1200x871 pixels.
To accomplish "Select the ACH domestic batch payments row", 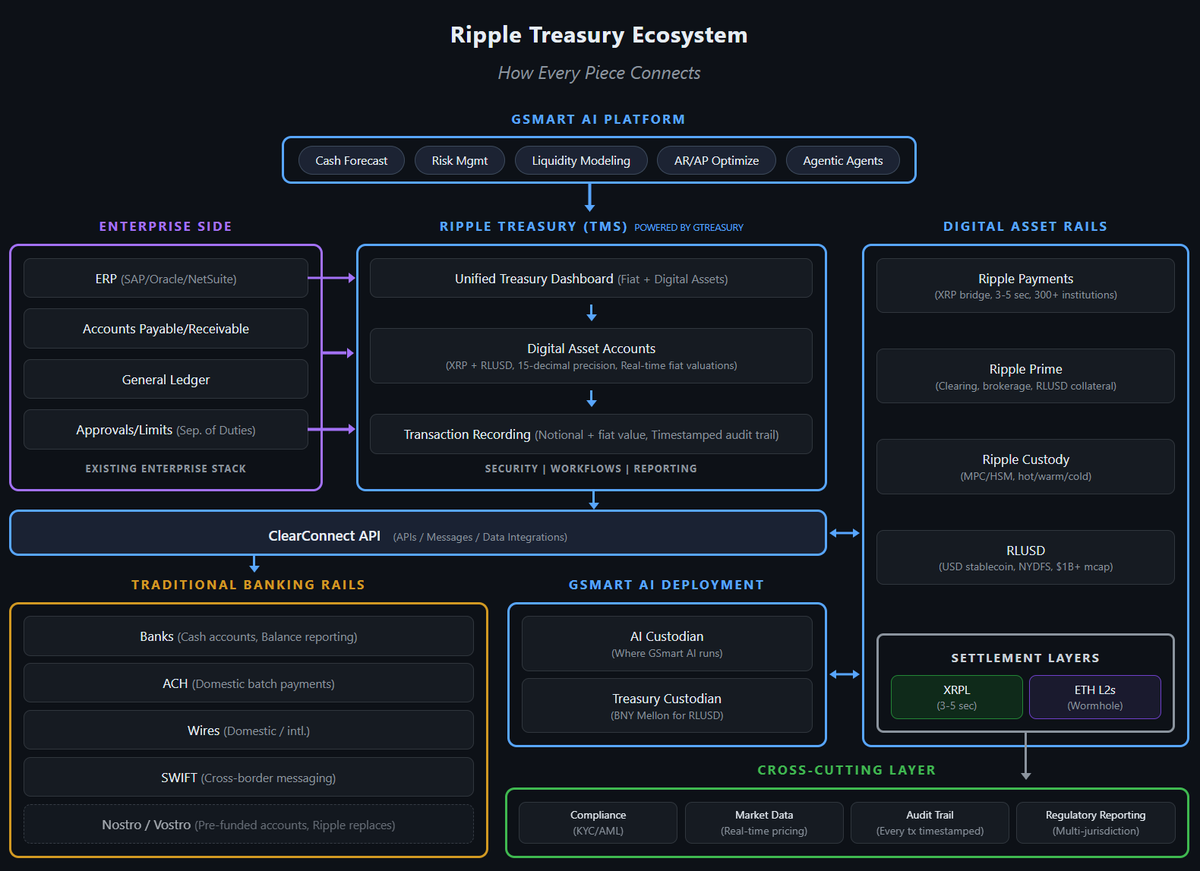I will point(248,683).
